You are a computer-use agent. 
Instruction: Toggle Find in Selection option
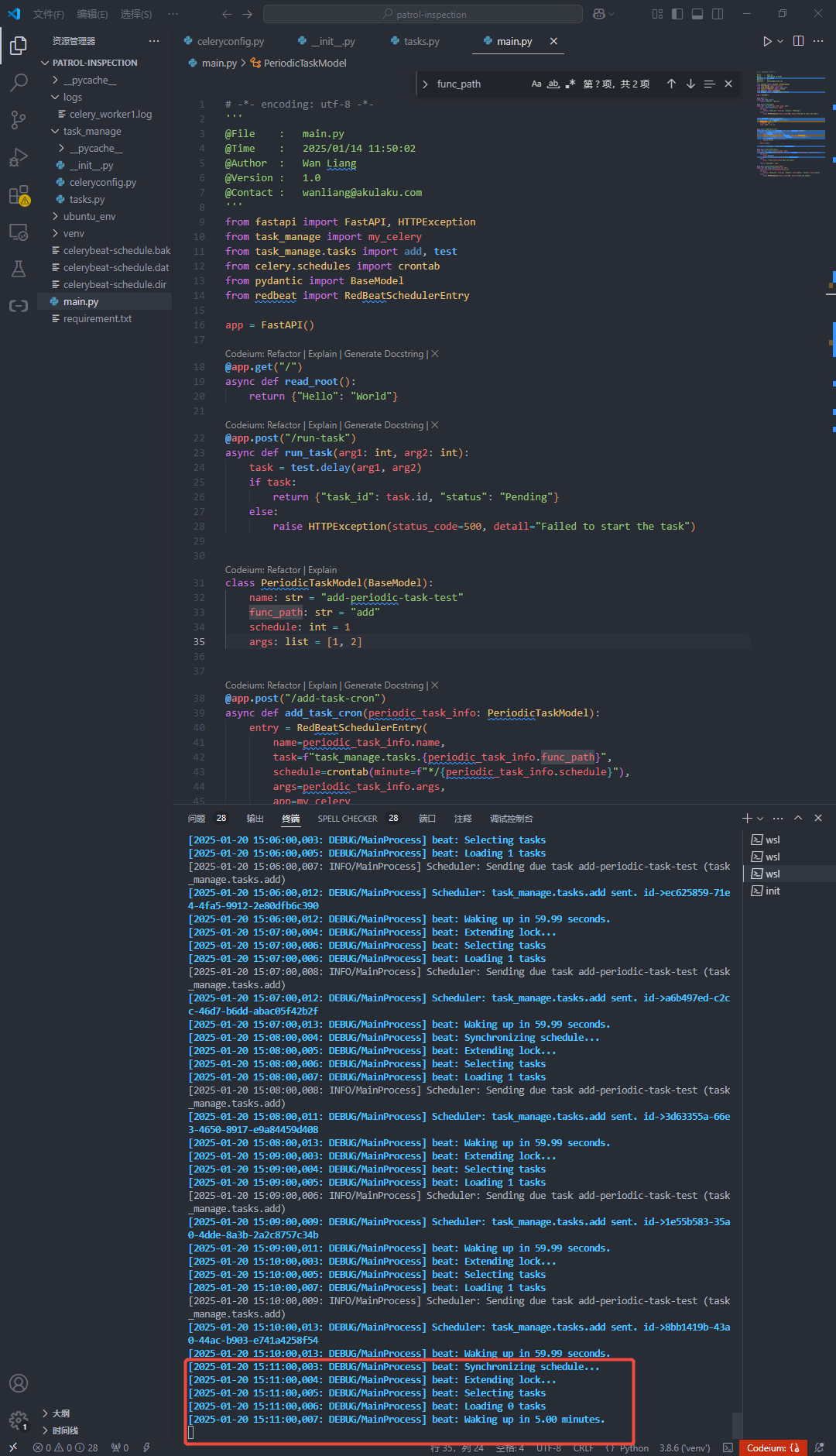[x=709, y=84]
